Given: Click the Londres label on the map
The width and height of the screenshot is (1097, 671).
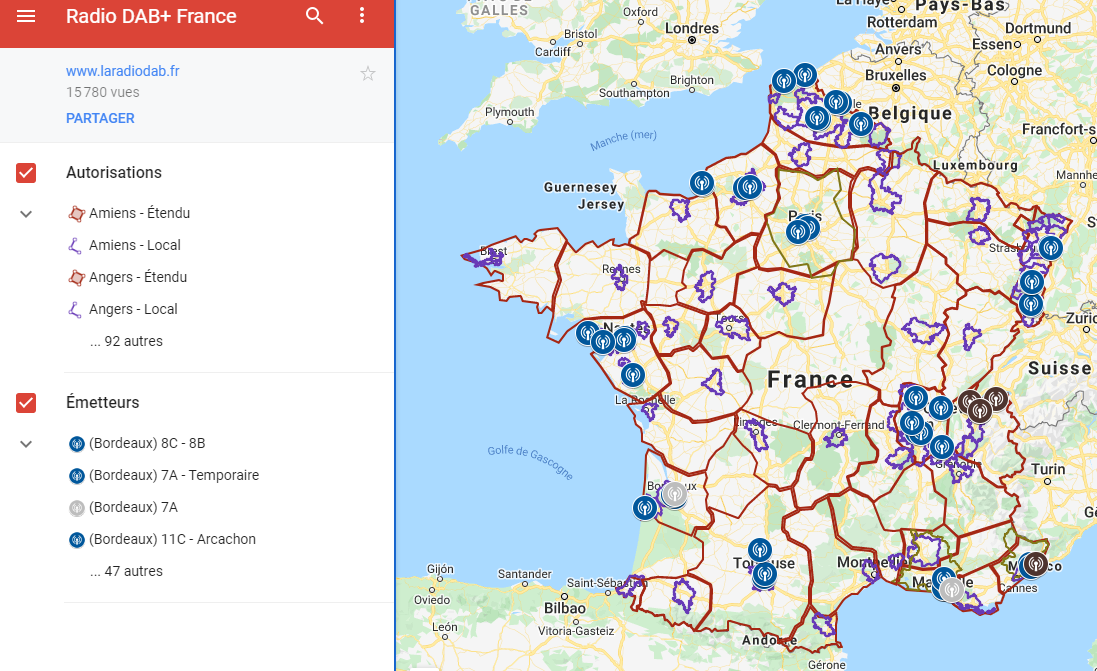Looking at the screenshot, I should point(691,29).
